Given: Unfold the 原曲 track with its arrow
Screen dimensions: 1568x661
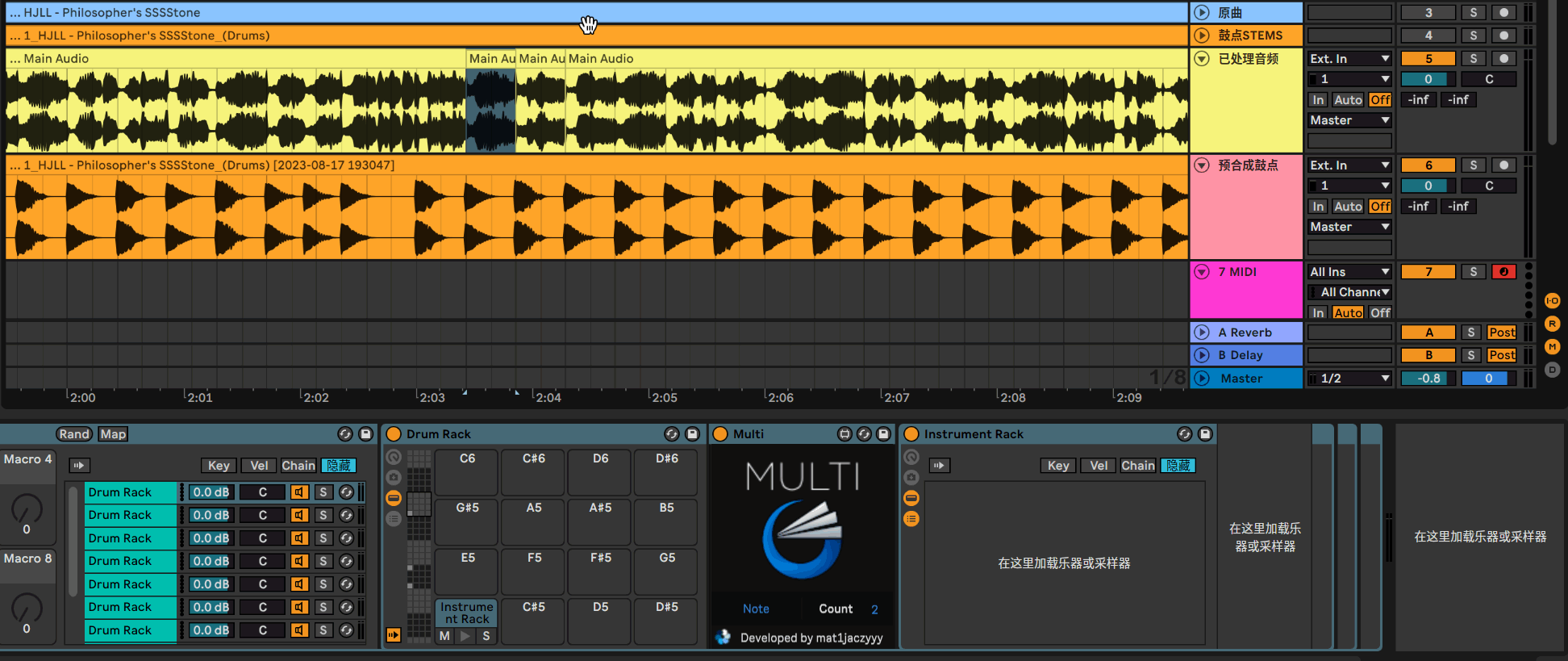Looking at the screenshot, I should (1202, 13).
